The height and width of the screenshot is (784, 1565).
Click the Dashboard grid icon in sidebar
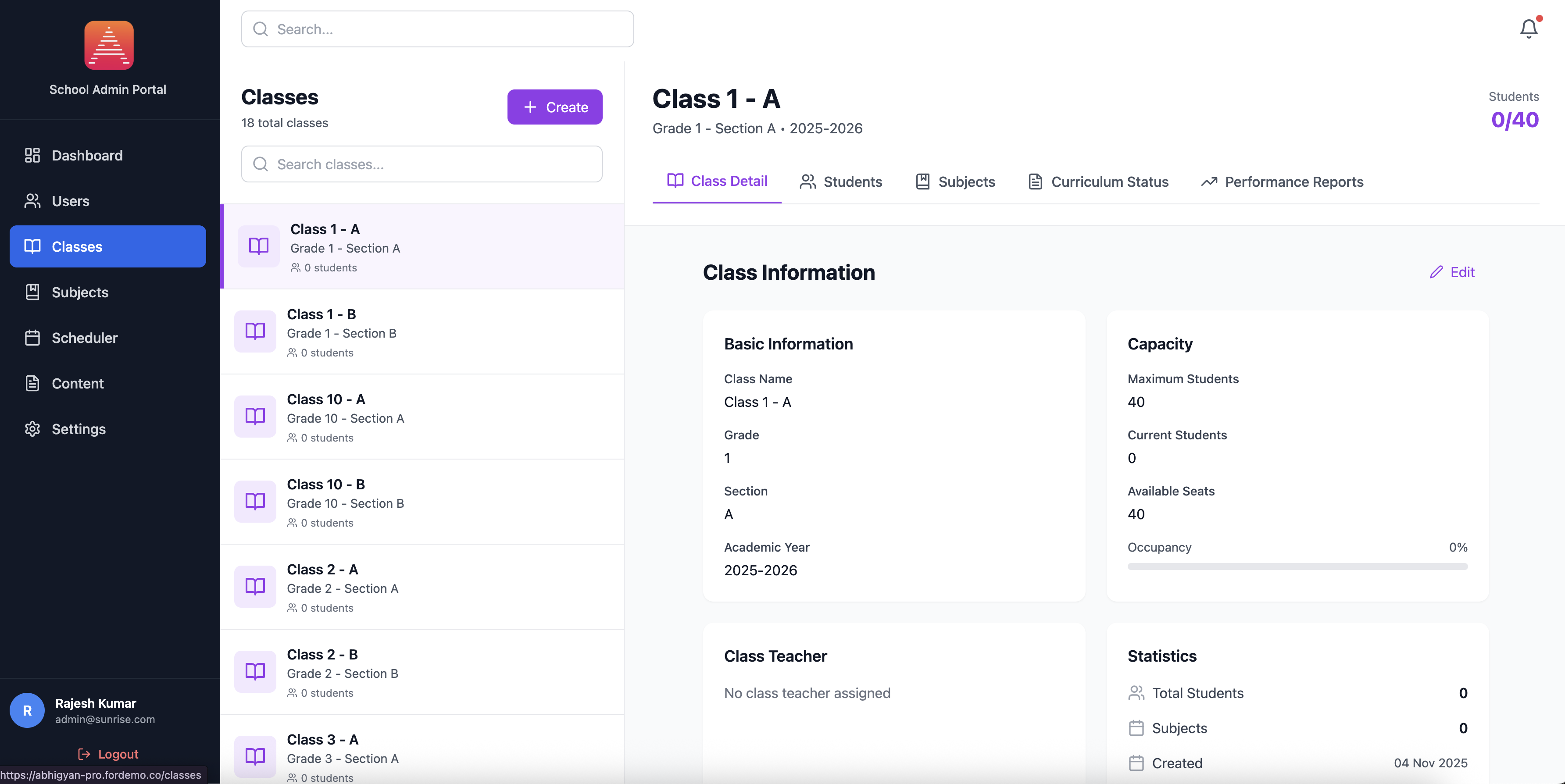pyautogui.click(x=32, y=156)
